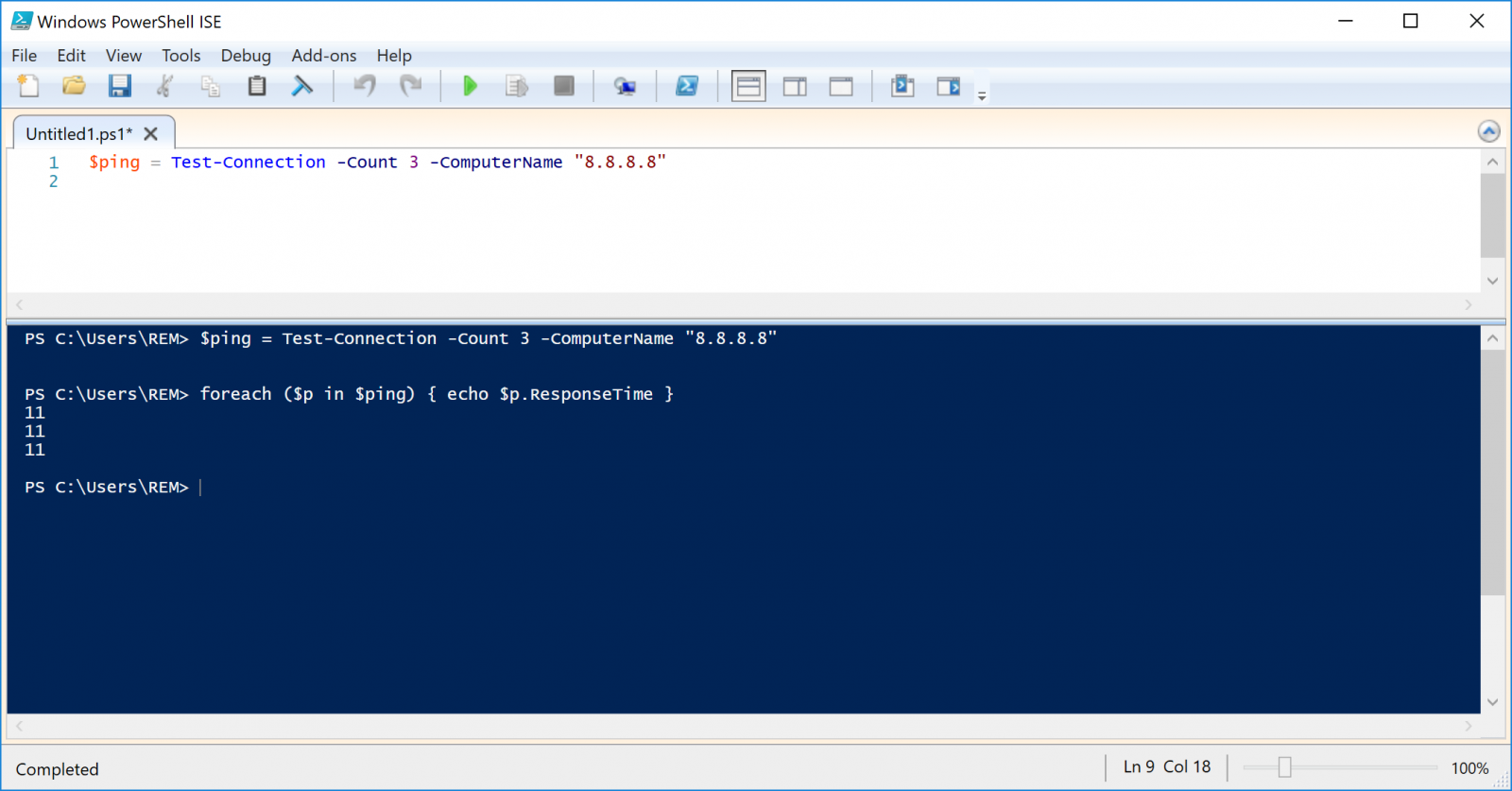Console pane scrollbar down arrow
The image size is (1512, 791).
[x=1493, y=702]
